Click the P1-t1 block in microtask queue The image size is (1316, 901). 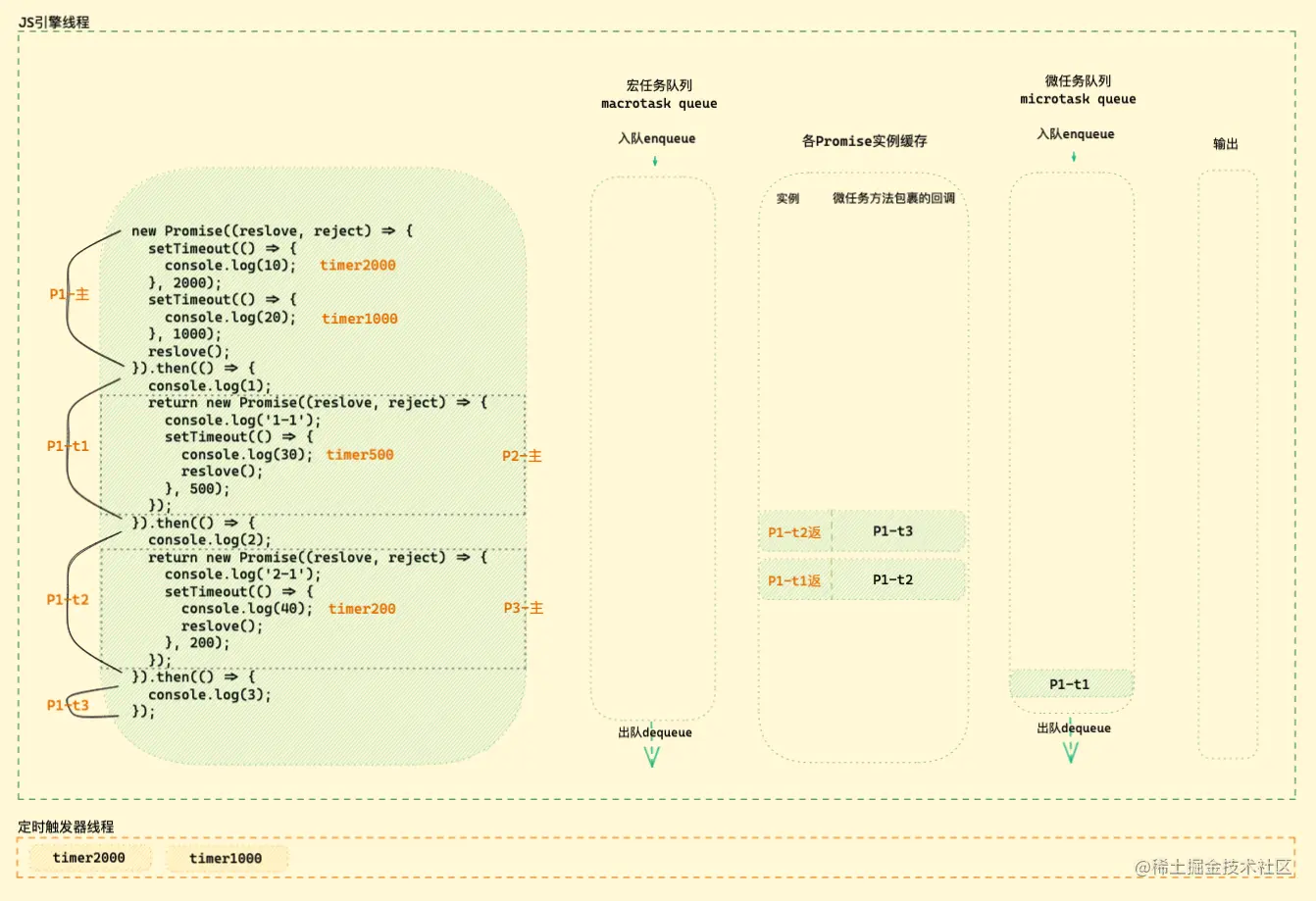point(1071,684)
